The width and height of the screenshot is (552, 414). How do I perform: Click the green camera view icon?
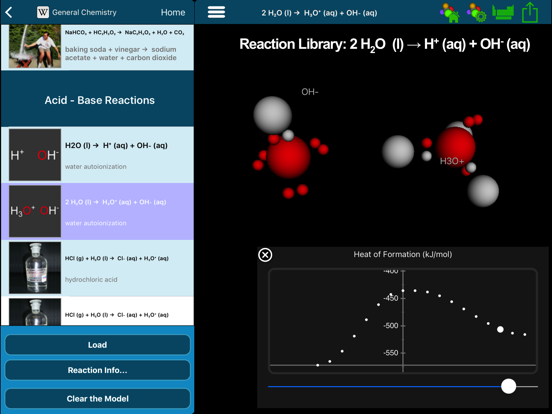(x=503, y=12)
